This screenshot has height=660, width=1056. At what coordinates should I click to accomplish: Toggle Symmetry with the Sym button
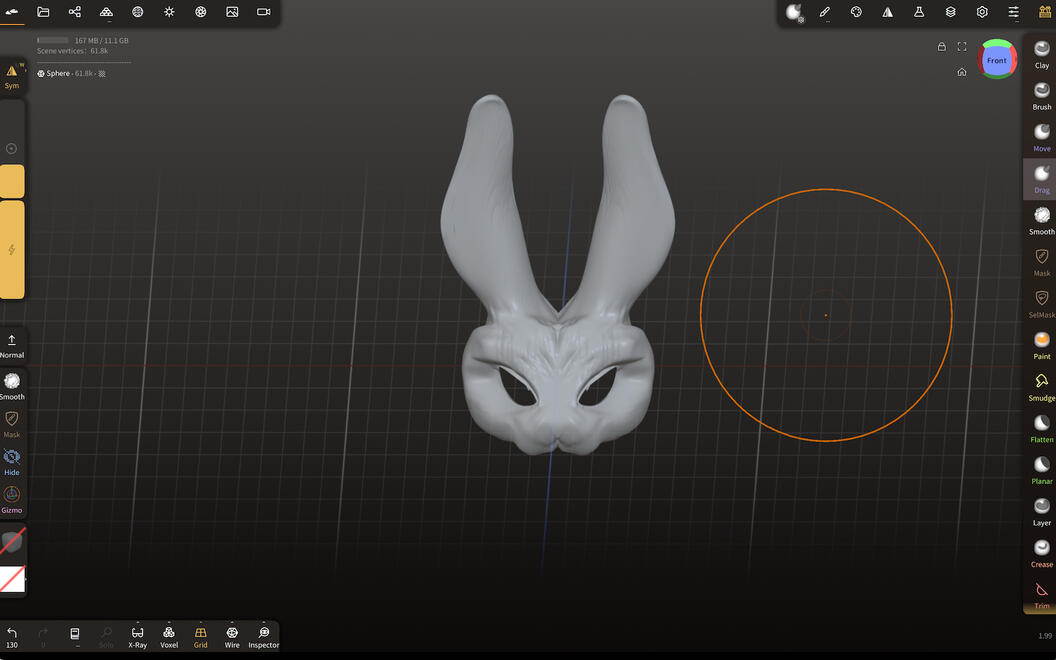point(12,75)
